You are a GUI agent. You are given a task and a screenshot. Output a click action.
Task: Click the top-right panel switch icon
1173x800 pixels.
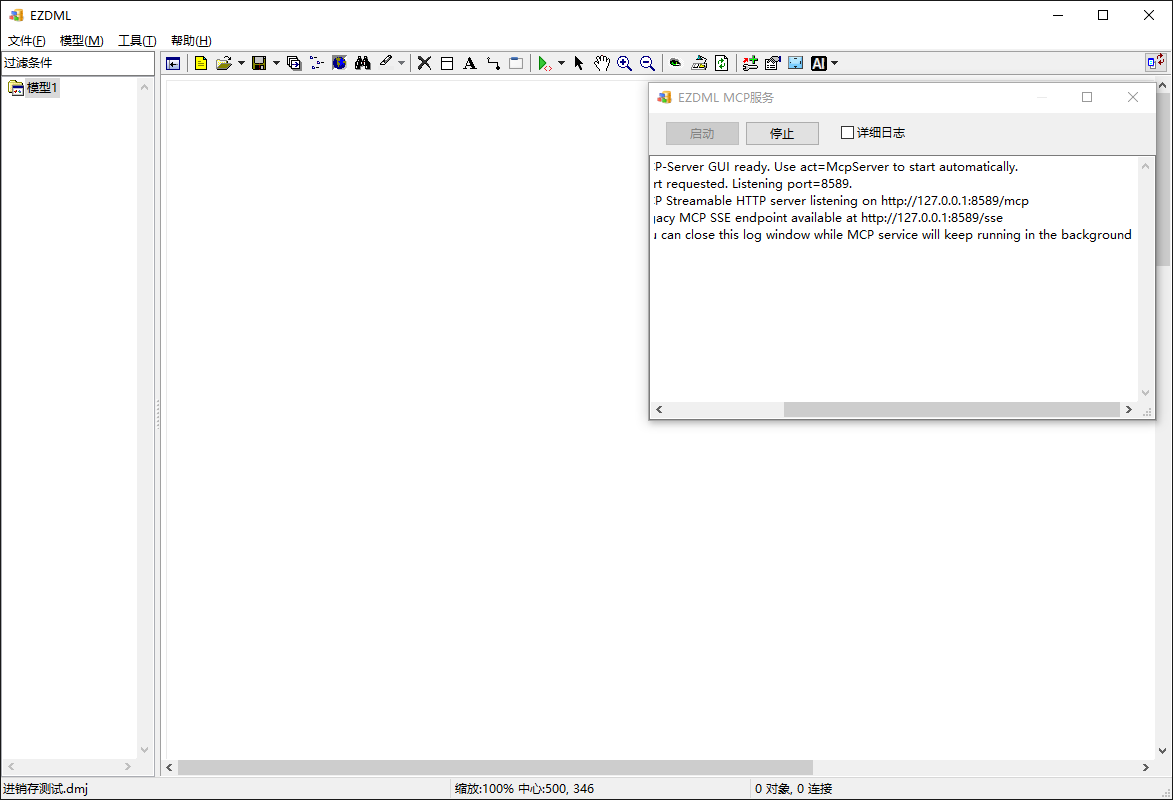coord(1155,62)
